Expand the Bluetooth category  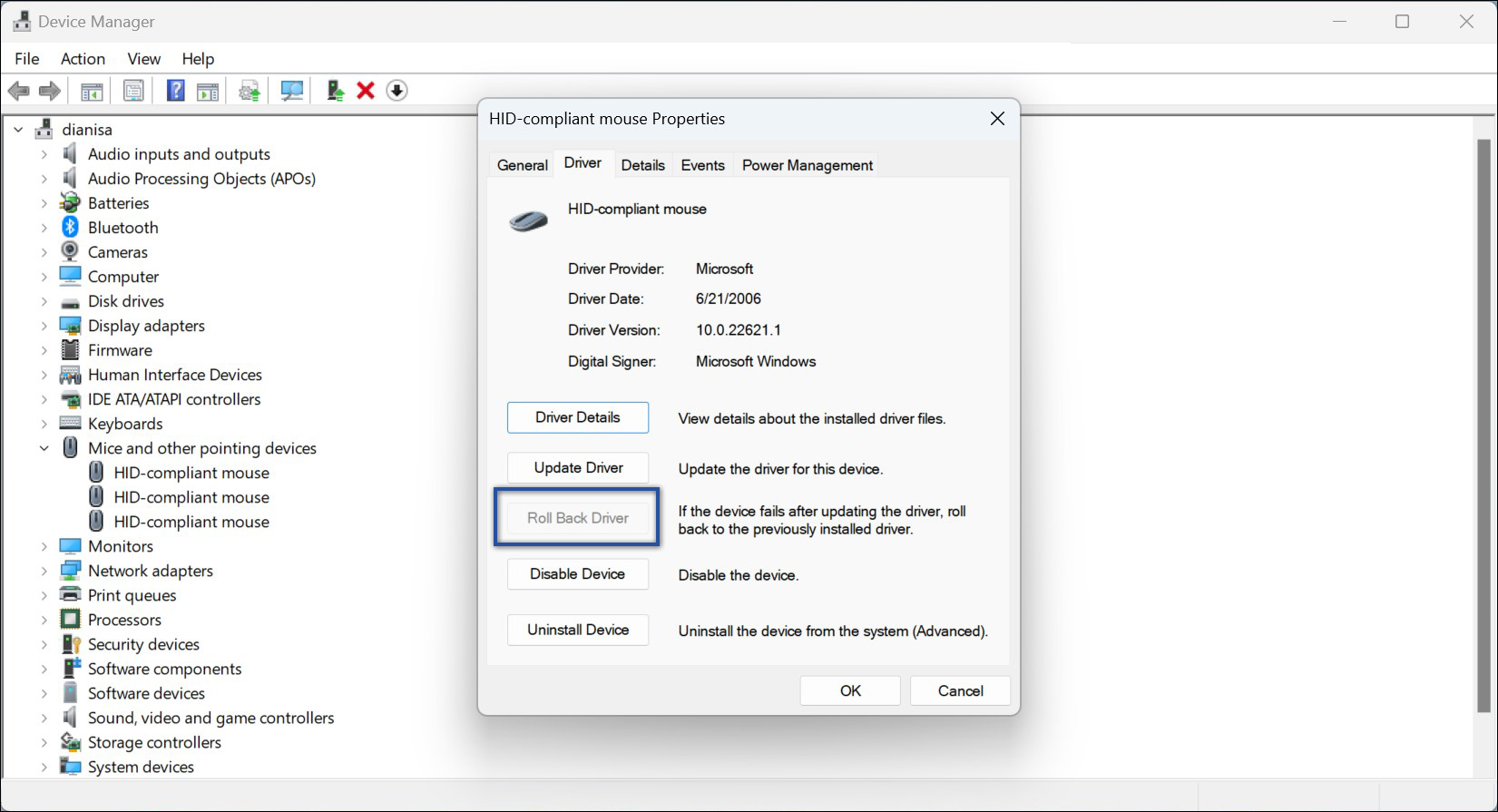tap(44, 228)
